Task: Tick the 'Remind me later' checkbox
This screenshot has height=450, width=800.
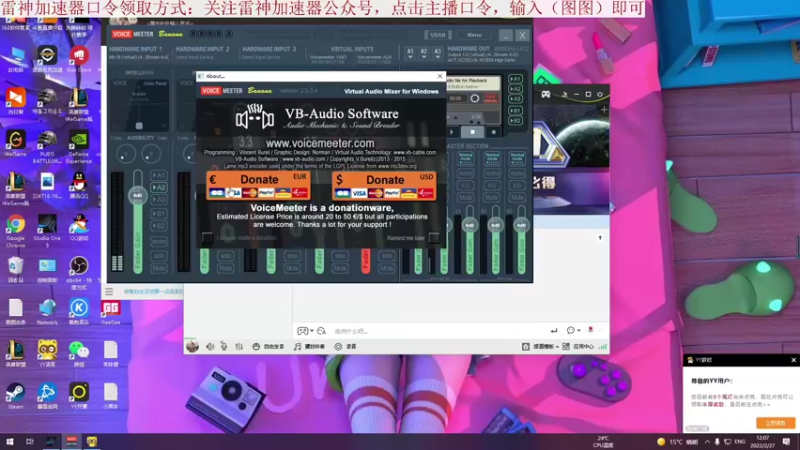Action: coord(434,238)
